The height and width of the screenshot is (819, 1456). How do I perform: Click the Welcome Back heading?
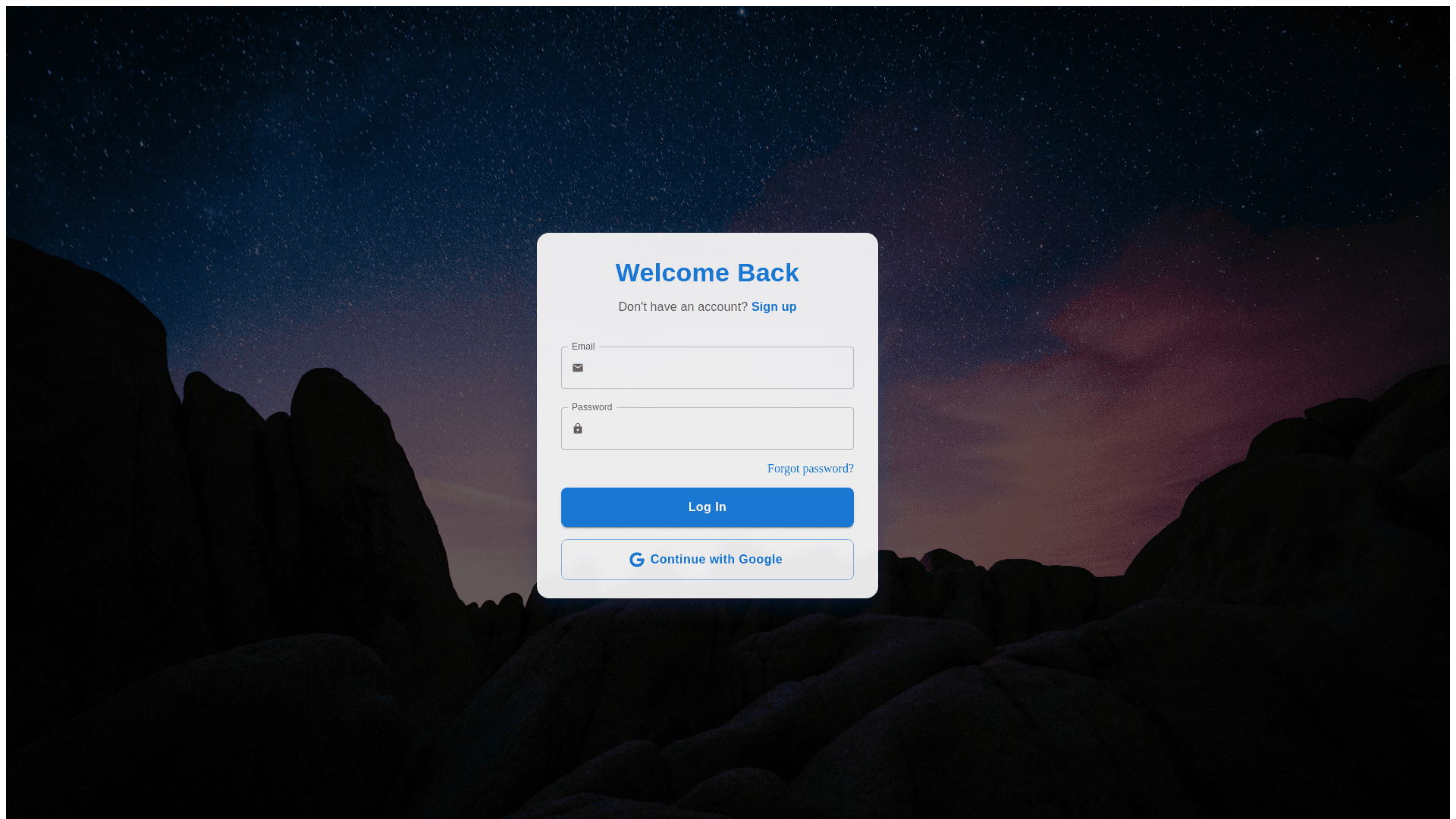(708, 273)
